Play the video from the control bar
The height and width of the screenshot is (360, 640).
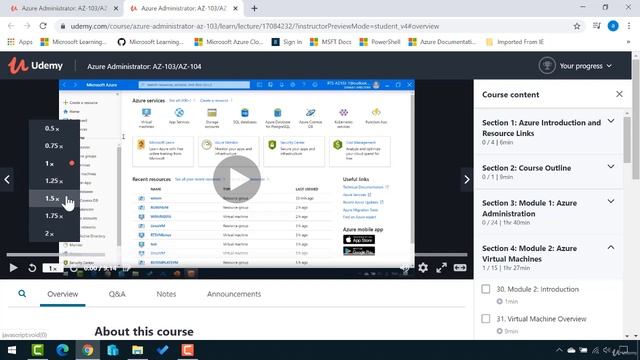[x=13, y=268]
